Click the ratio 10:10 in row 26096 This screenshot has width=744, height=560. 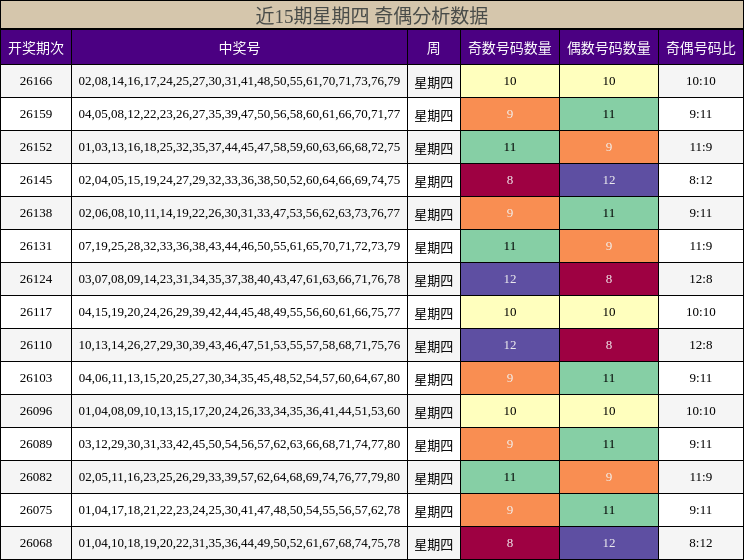(701, 411)
